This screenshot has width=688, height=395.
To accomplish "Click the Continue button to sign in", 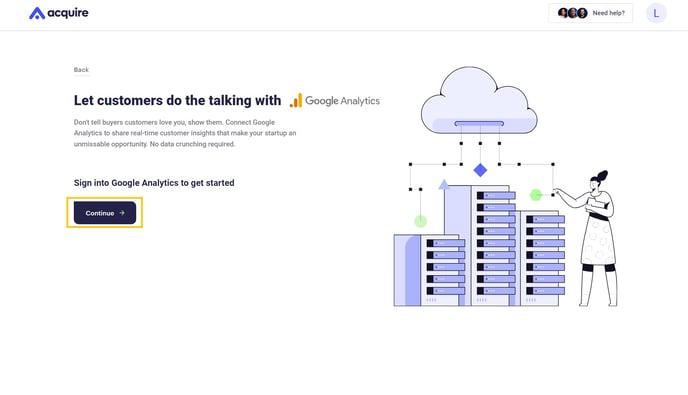I will coord(105,213).
